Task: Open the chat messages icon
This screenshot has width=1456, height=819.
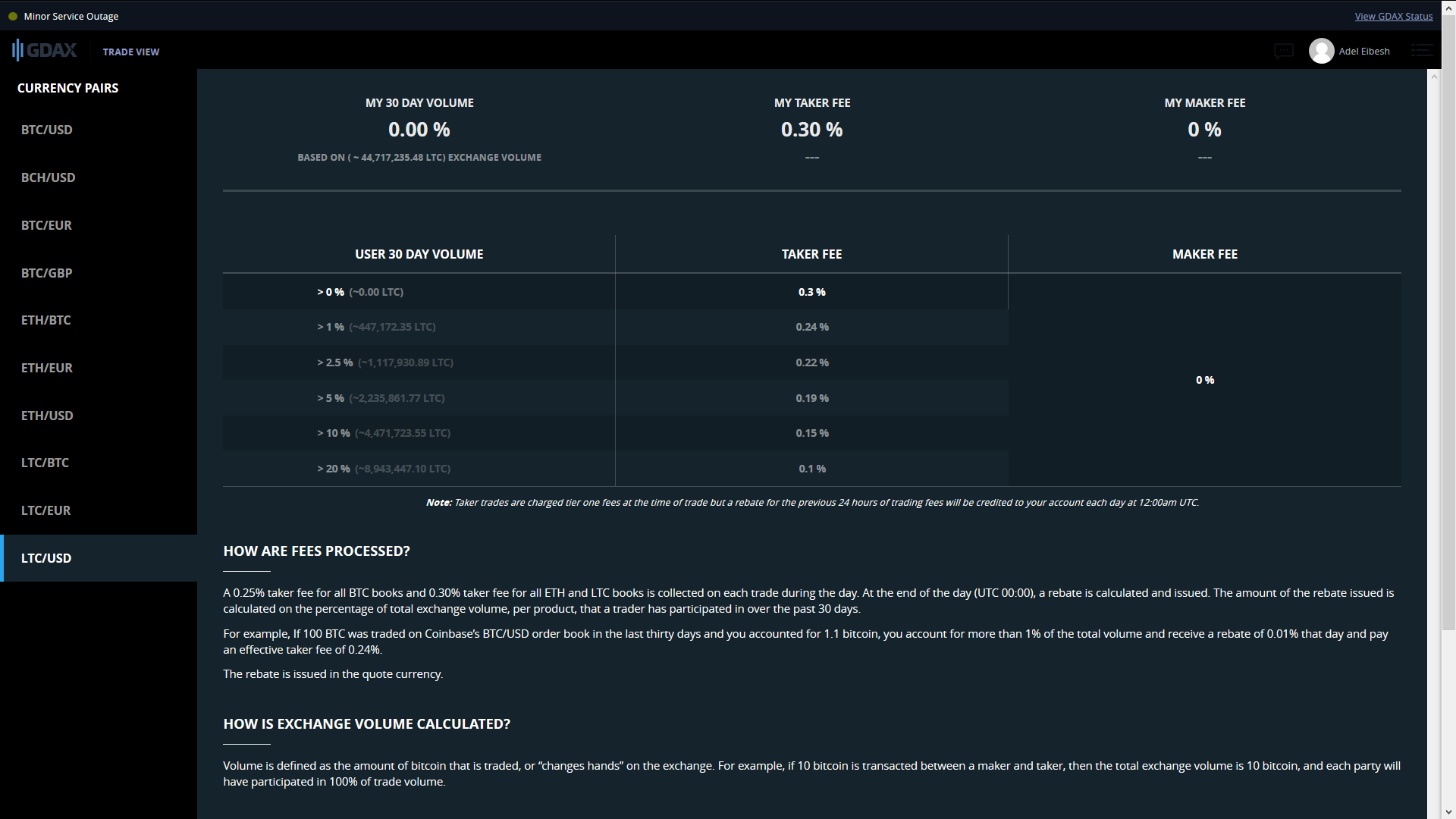Action: (1284, 51)
